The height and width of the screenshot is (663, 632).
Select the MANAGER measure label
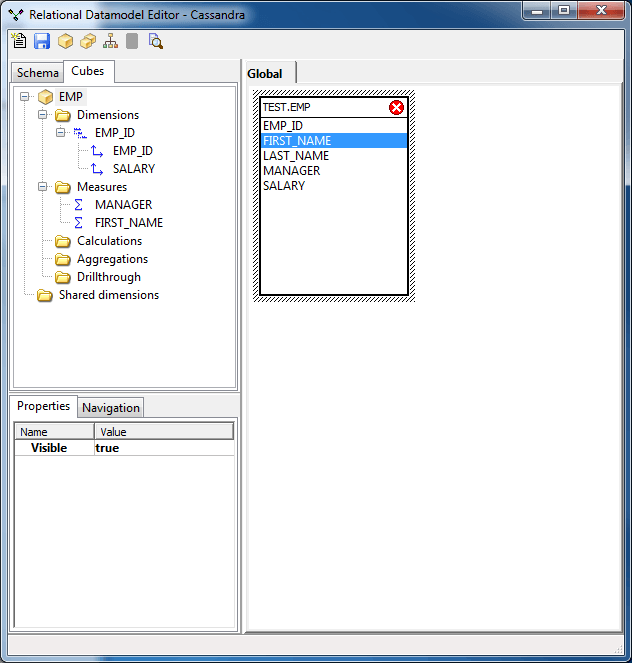[123, 205]
